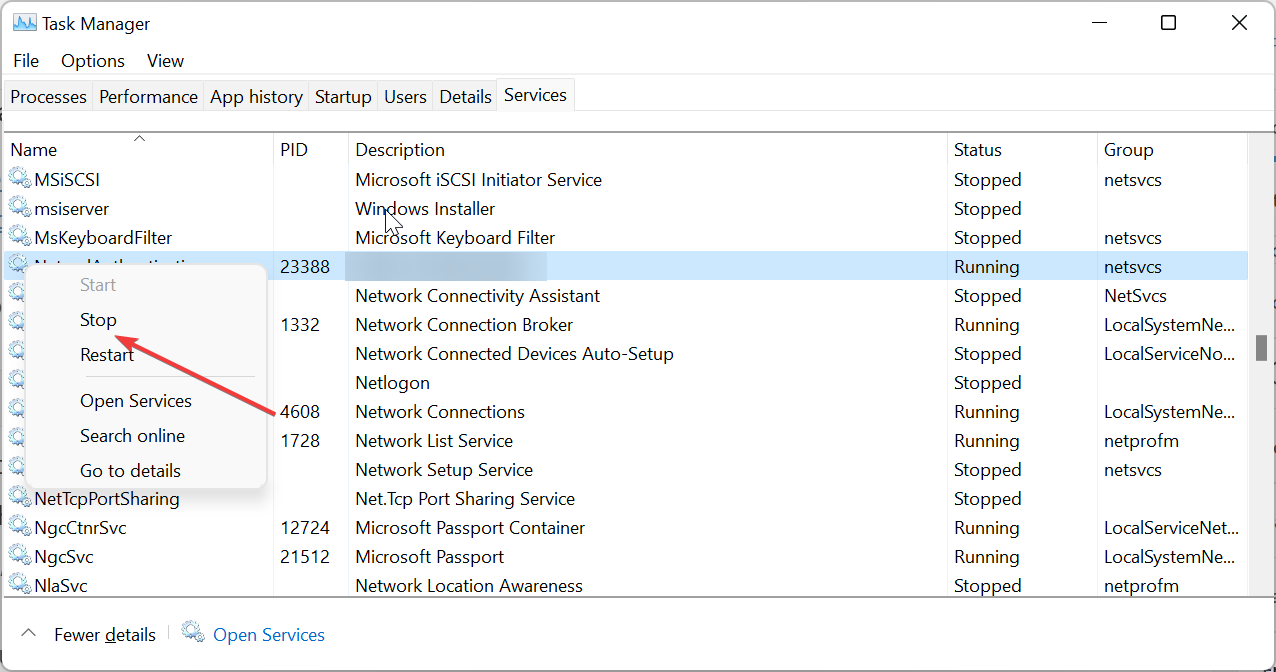The width and height of the screenshot is (1276, 672).
Task: Select Go to details menu entry
Action: [130, 471]
